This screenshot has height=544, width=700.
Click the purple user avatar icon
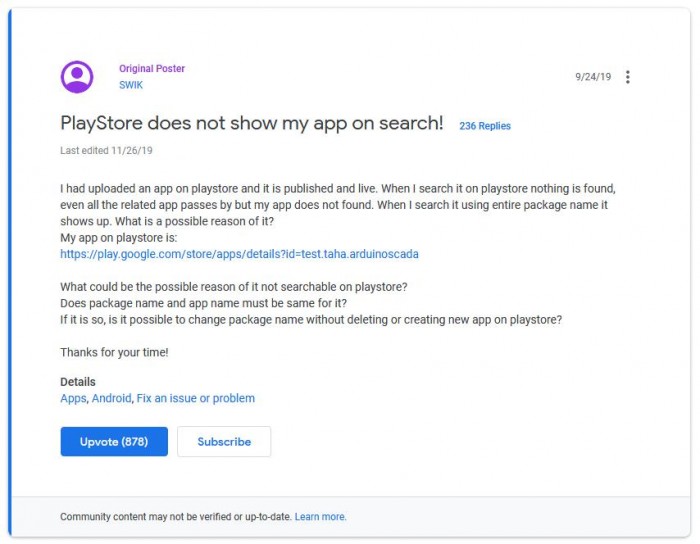[x=77, y=77]
